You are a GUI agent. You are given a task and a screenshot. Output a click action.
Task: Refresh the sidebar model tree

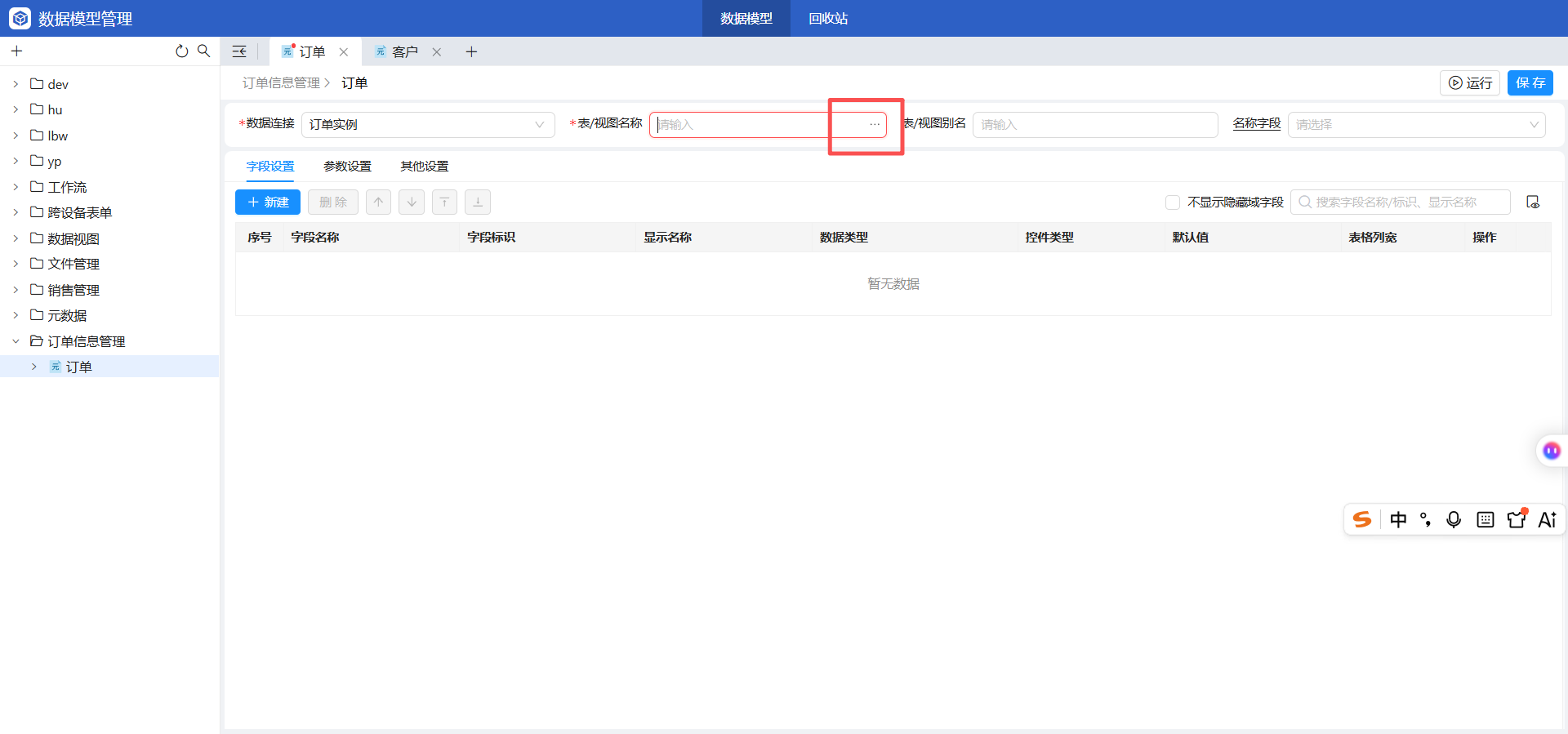click(181, 51)
